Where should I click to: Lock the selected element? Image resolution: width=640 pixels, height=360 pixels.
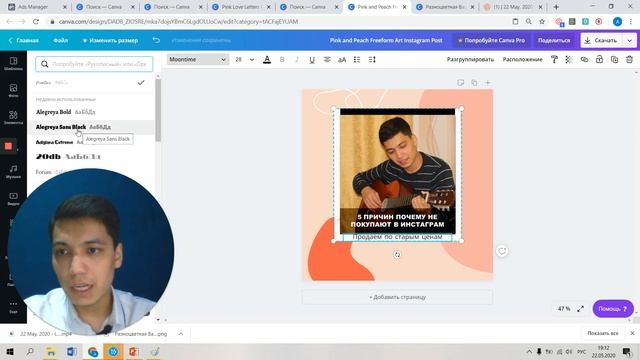[x=599, y=60]
